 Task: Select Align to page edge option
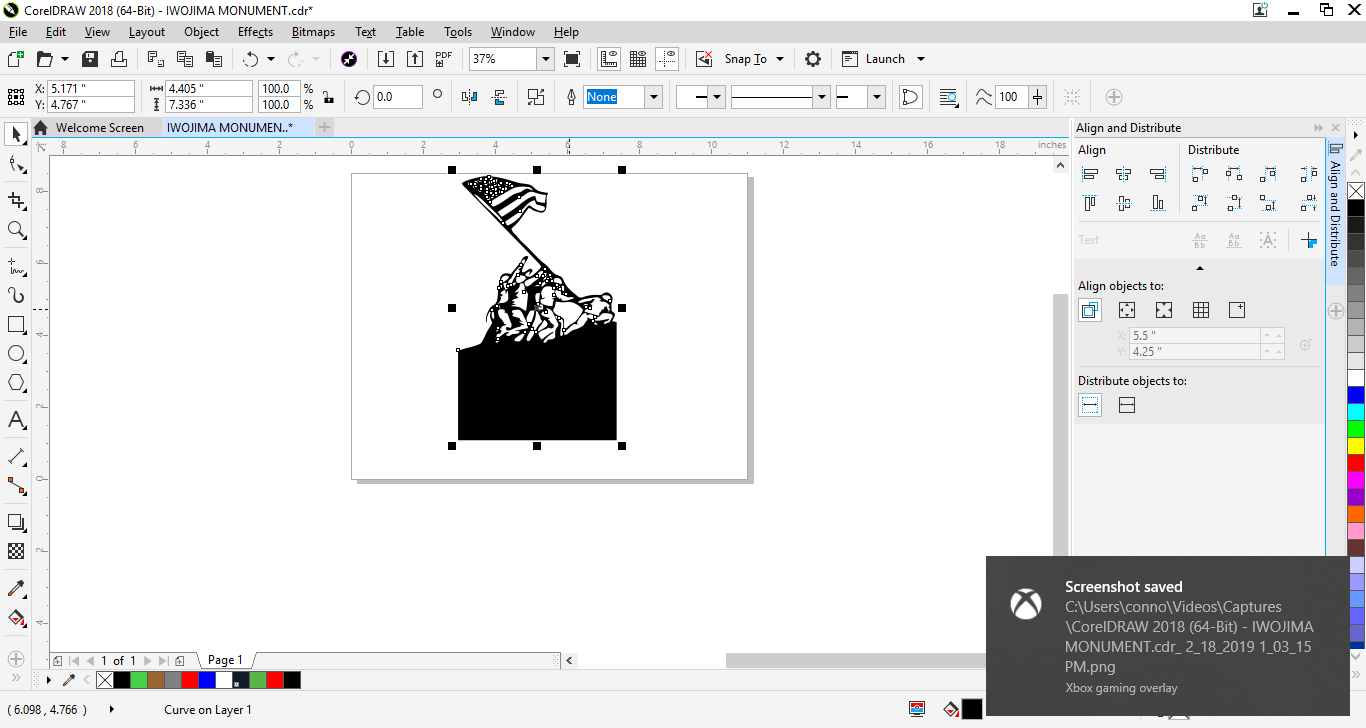coord(1127,310)
